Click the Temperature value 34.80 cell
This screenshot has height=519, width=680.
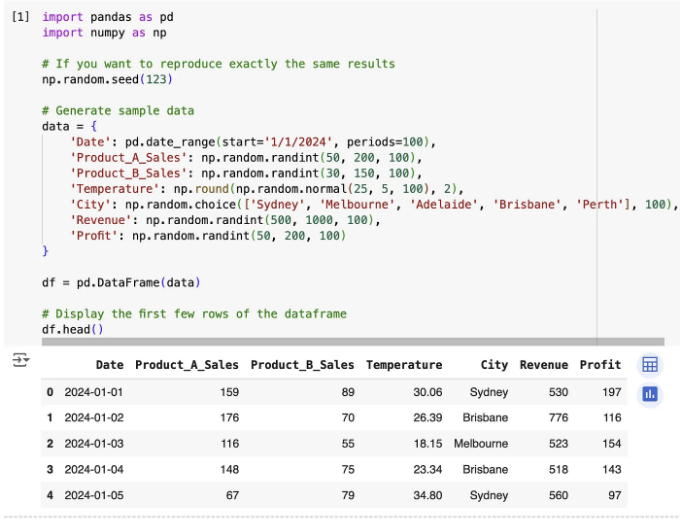[x=428, y=495]
